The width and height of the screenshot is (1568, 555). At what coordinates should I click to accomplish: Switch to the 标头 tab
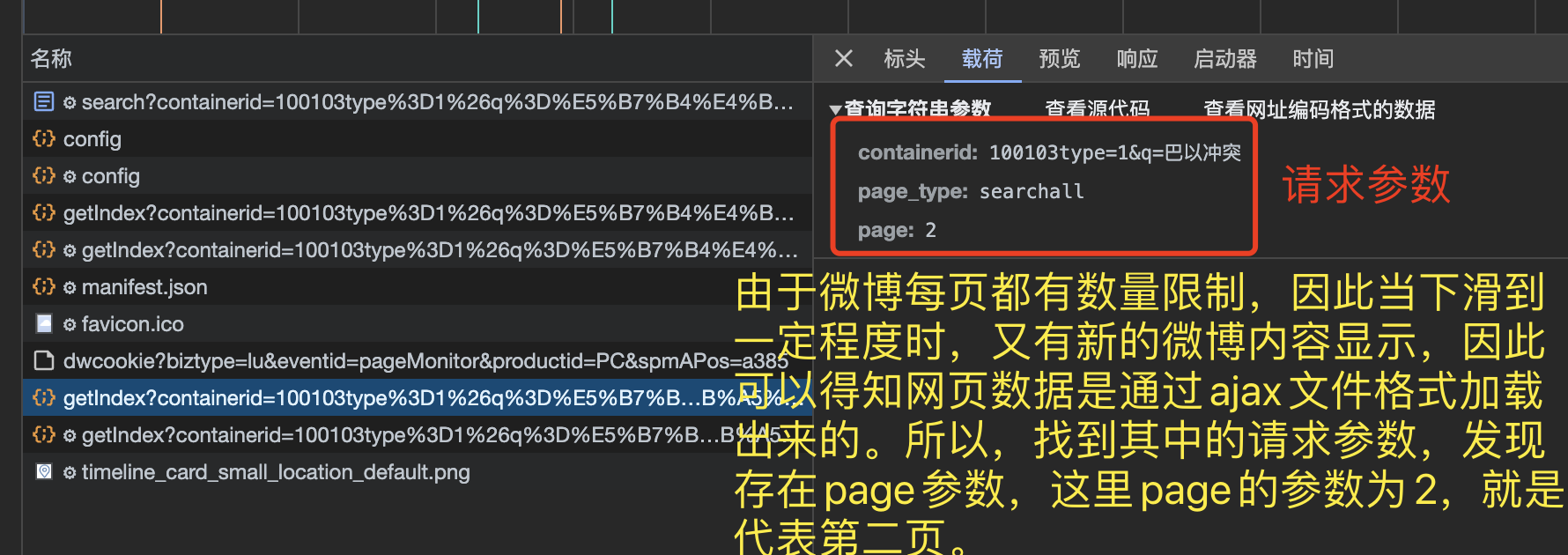(904, 59)
